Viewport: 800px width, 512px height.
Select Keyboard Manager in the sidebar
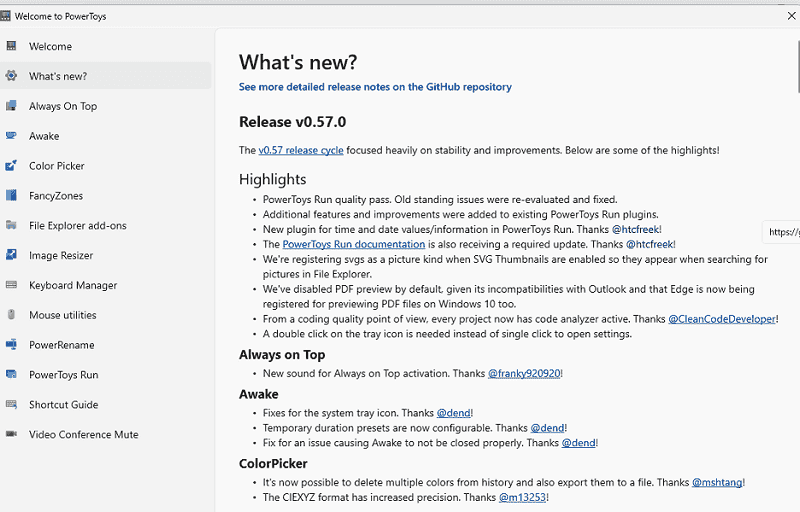click(106, 285)
